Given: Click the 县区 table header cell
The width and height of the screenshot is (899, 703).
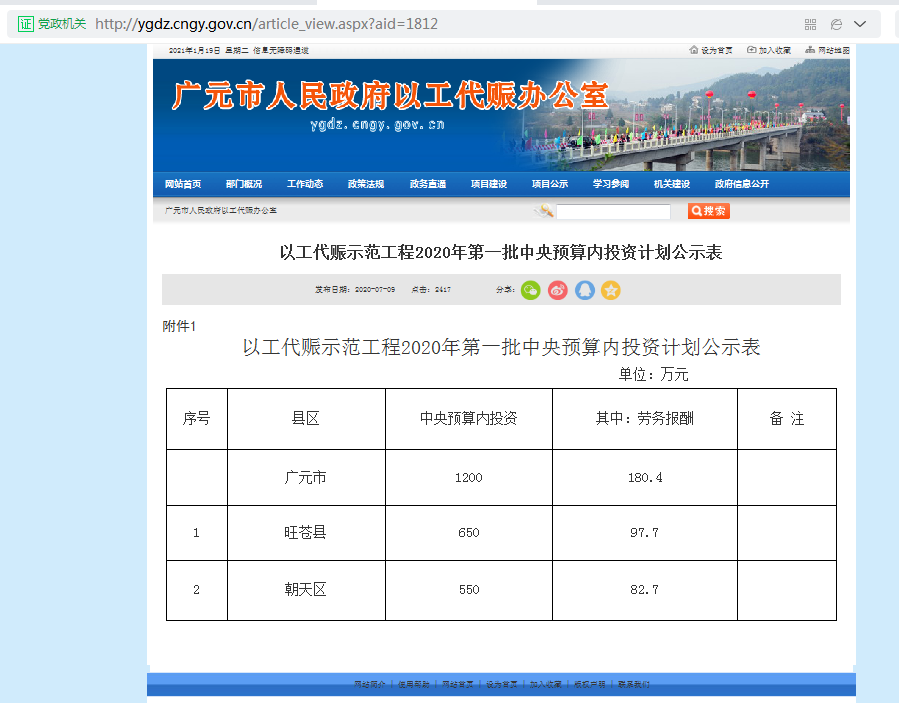Looking at the screenshot, I should pyautogui.click(x=306, y=419).
